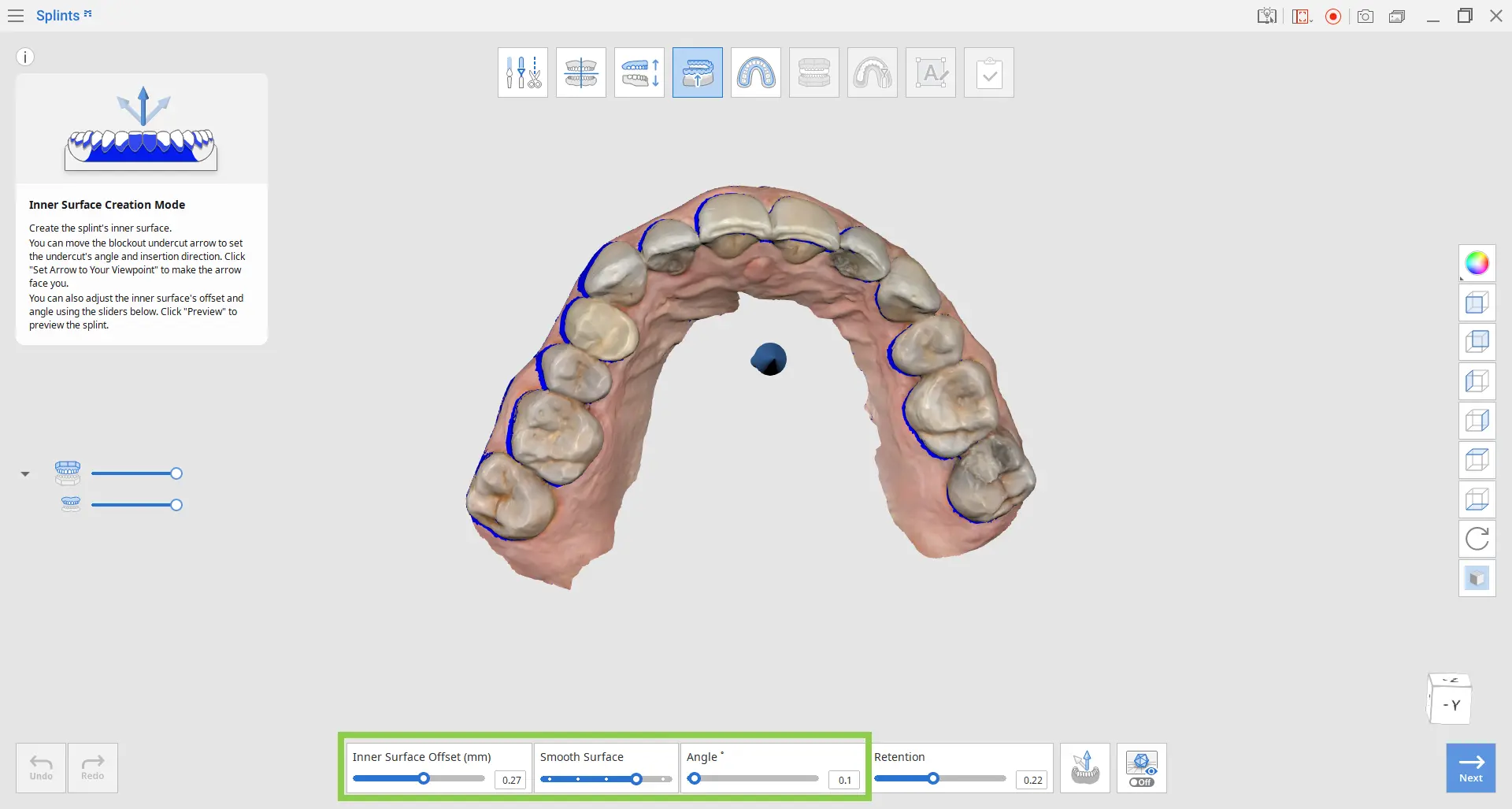Click the reset view rotation icon
The width and height of the screenshot is (1512, 809).
pyautogui.click(x=1477, y=539)
